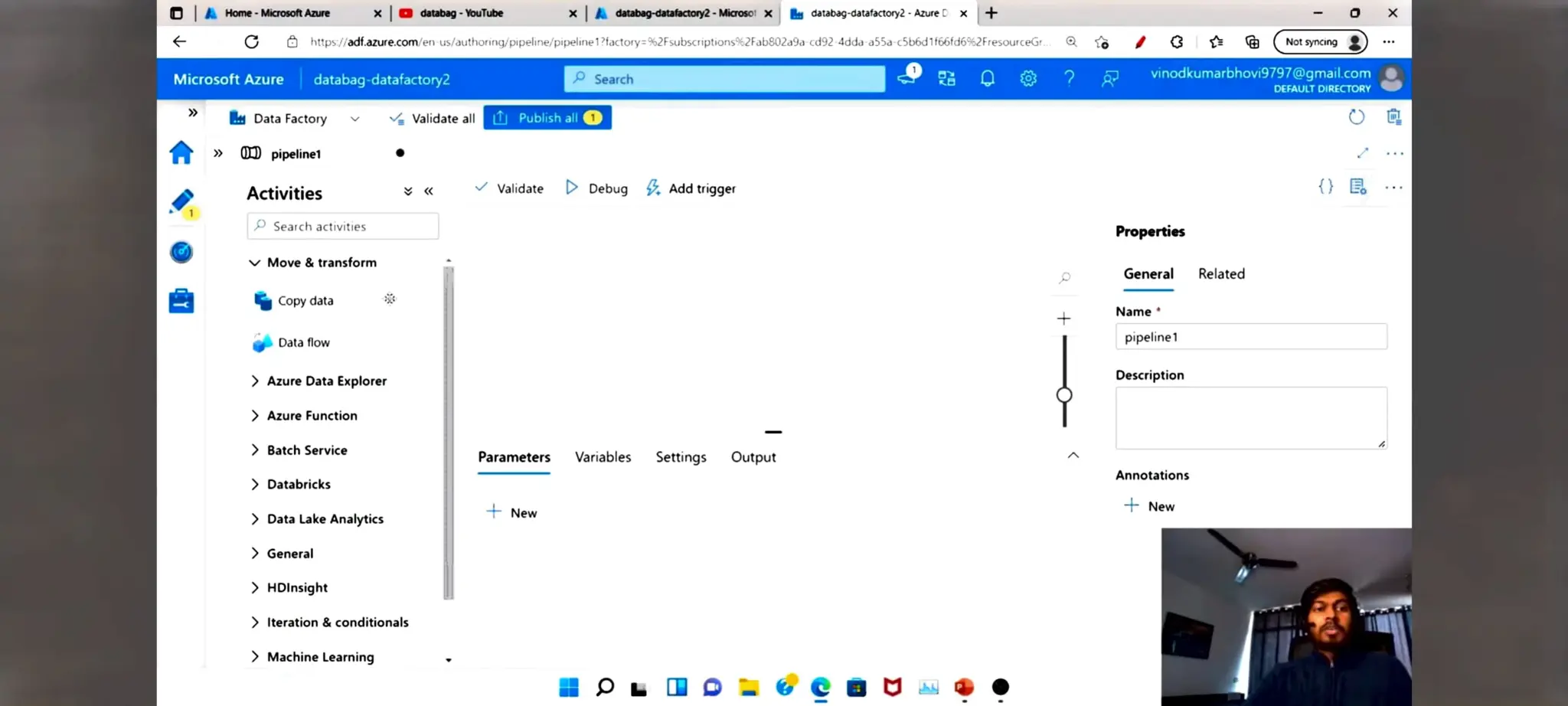Screen dimensions: 1568x706
Task: Open the Variables tab
Action: pyautogui.click(x=603, y=457)
